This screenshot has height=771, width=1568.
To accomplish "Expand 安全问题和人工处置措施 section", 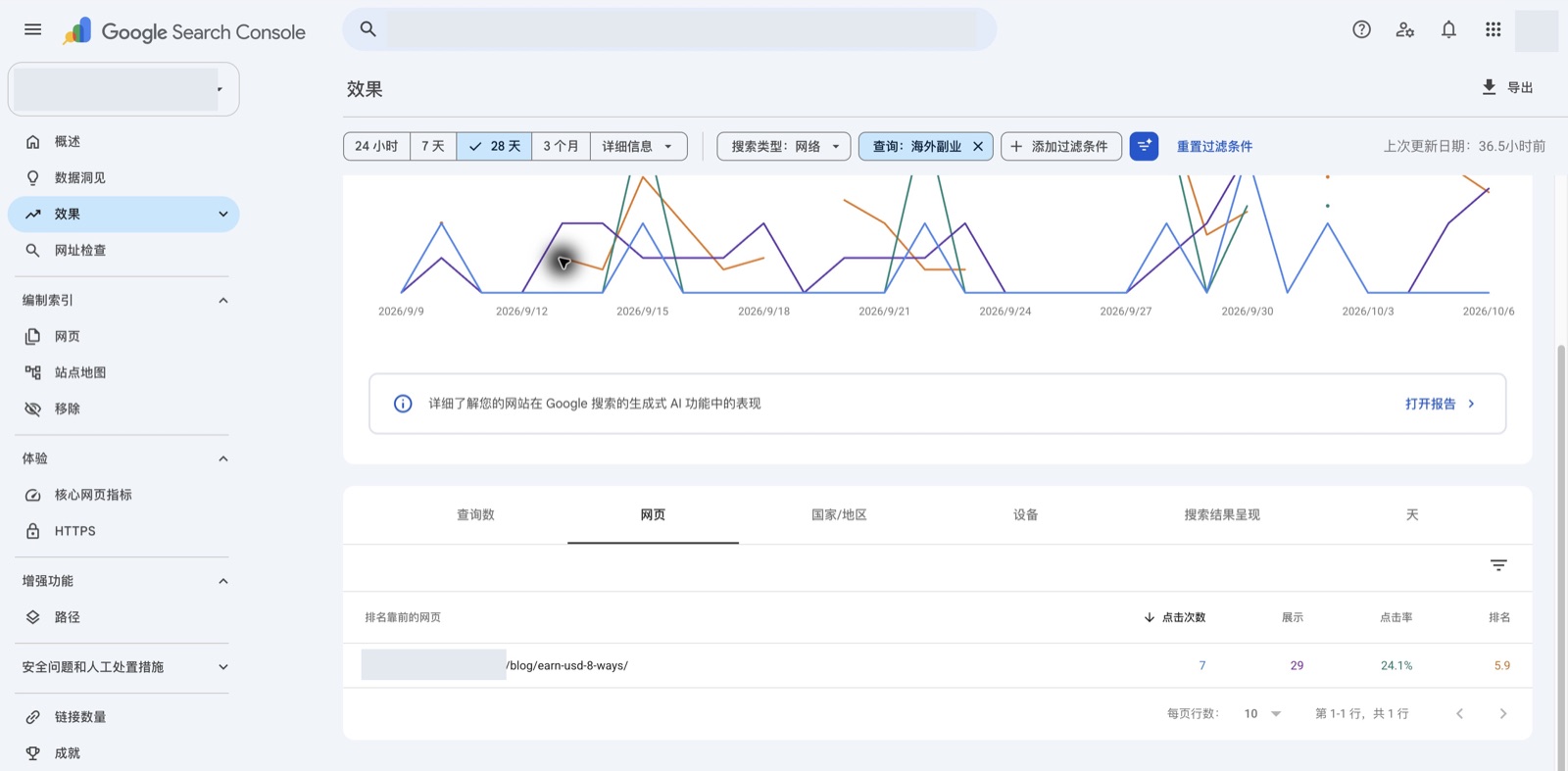I will tap(223, 667).
